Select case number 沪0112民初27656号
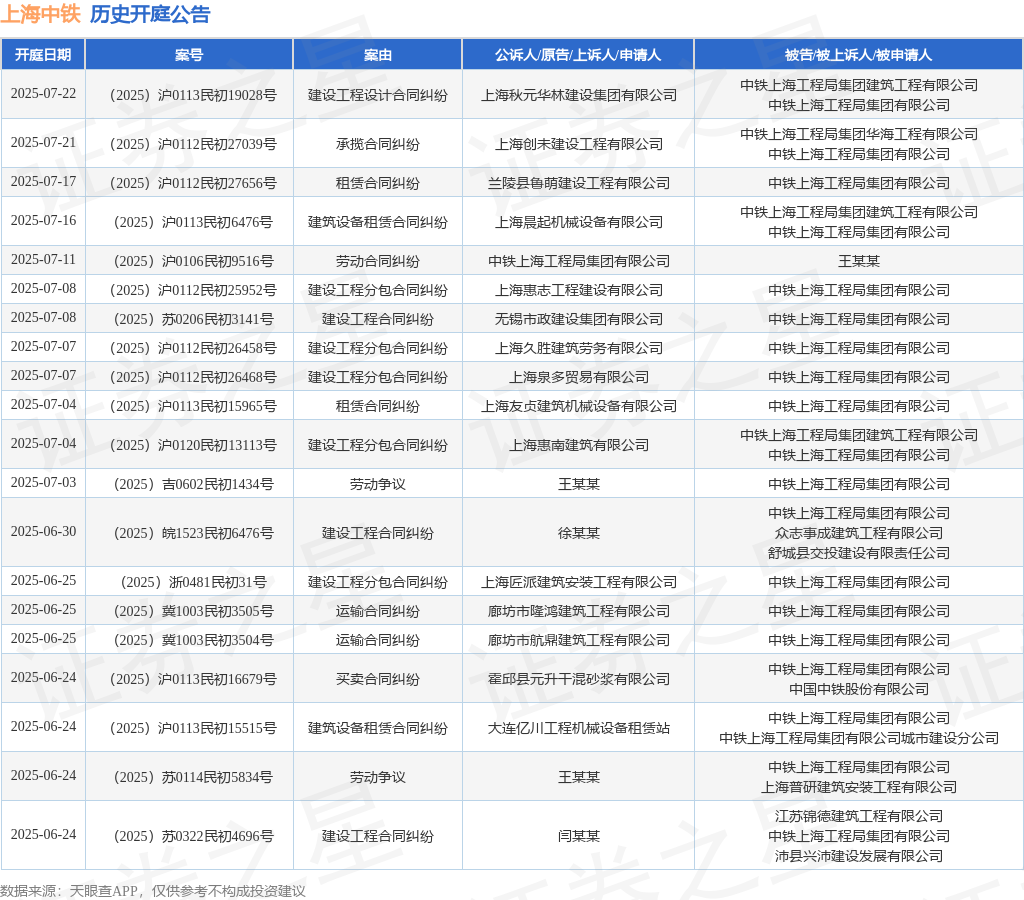Viewport: 1024px width, 900px height. point(193,184)
